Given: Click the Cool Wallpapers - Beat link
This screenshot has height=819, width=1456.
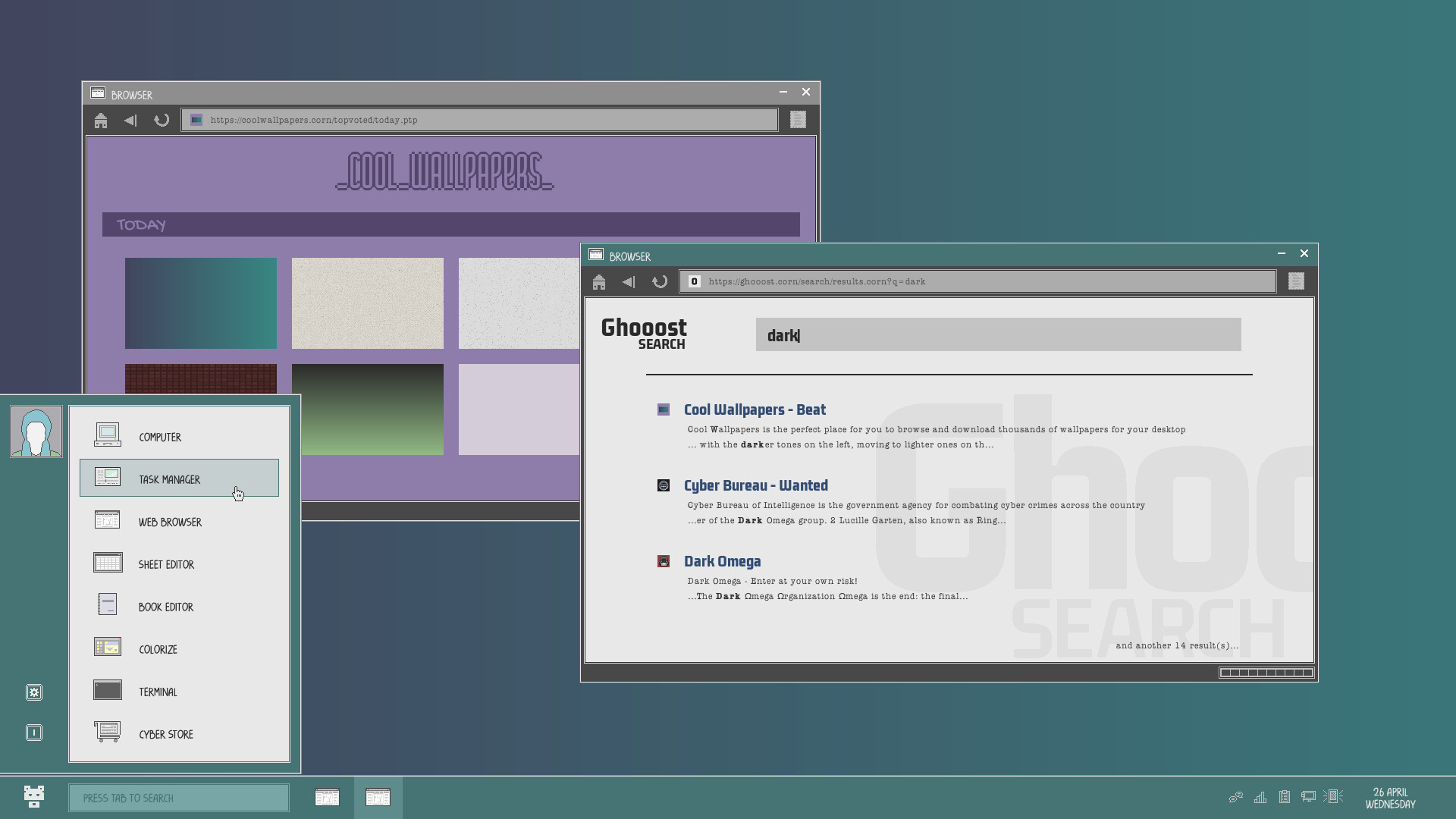Looking at the screenshot, I should click(755, 409).
